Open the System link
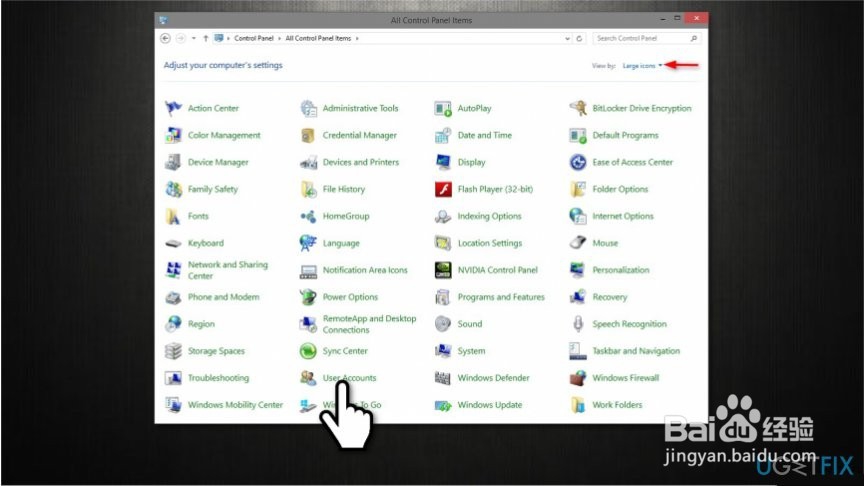The width and height of the screenshot is (865, 486). 471,351
